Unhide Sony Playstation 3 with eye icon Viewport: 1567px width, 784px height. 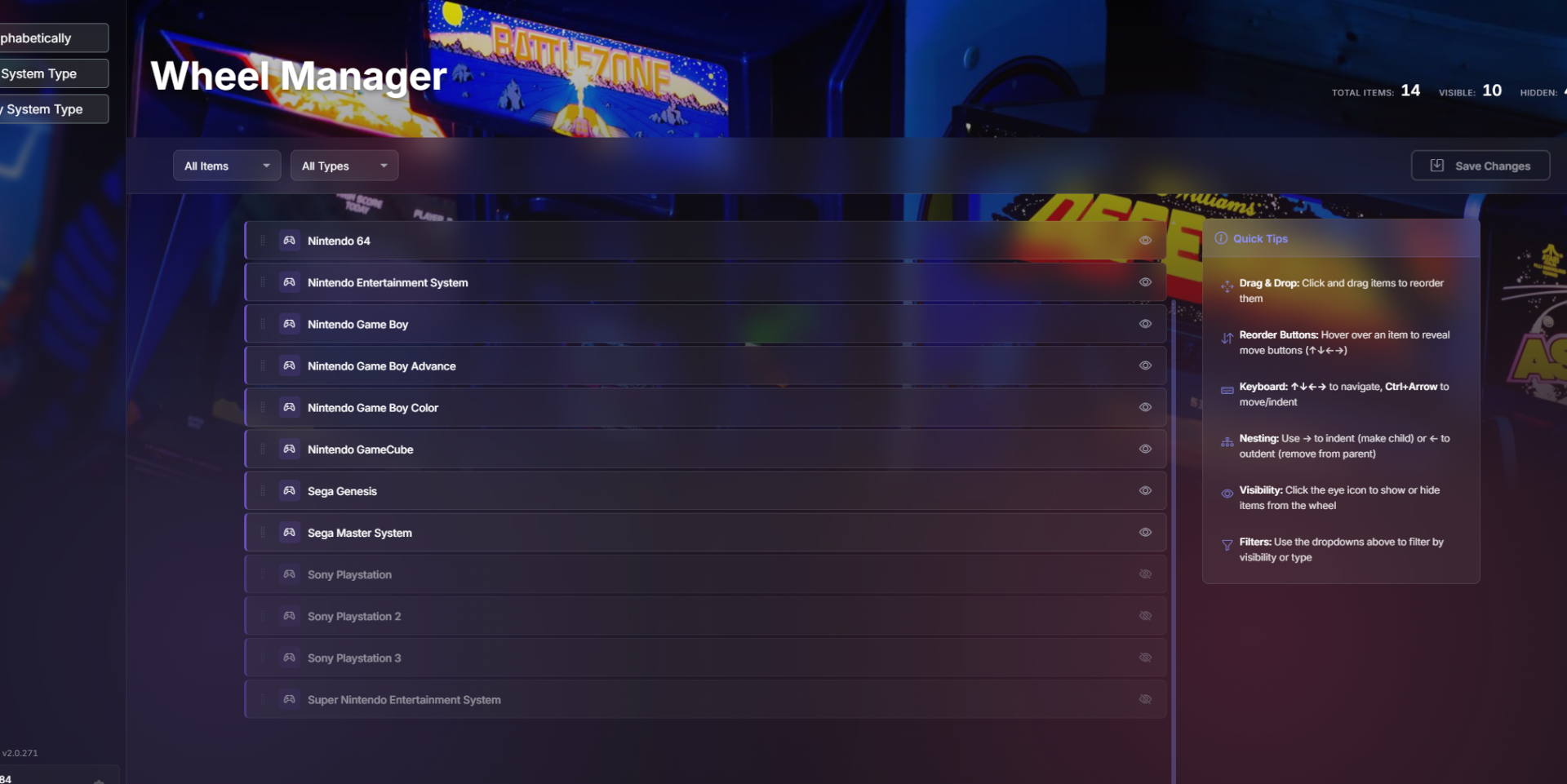(1145, 658)
